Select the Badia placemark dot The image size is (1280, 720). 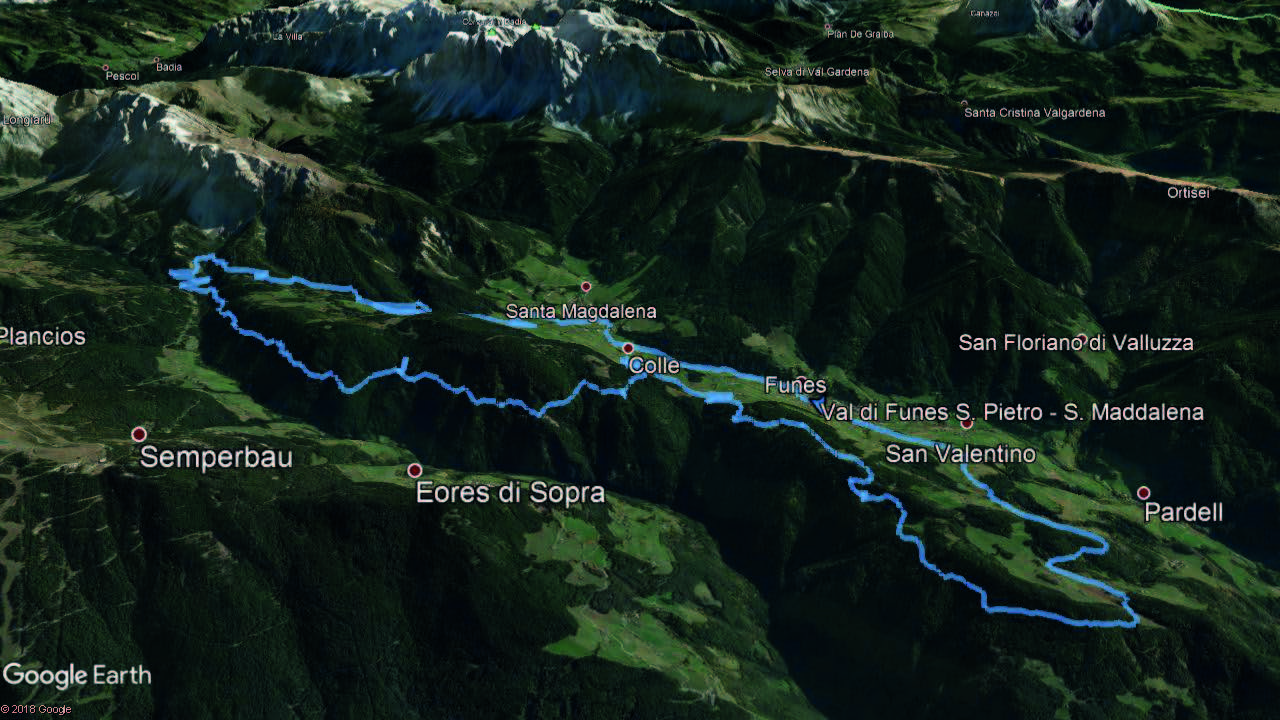(158, 60)
